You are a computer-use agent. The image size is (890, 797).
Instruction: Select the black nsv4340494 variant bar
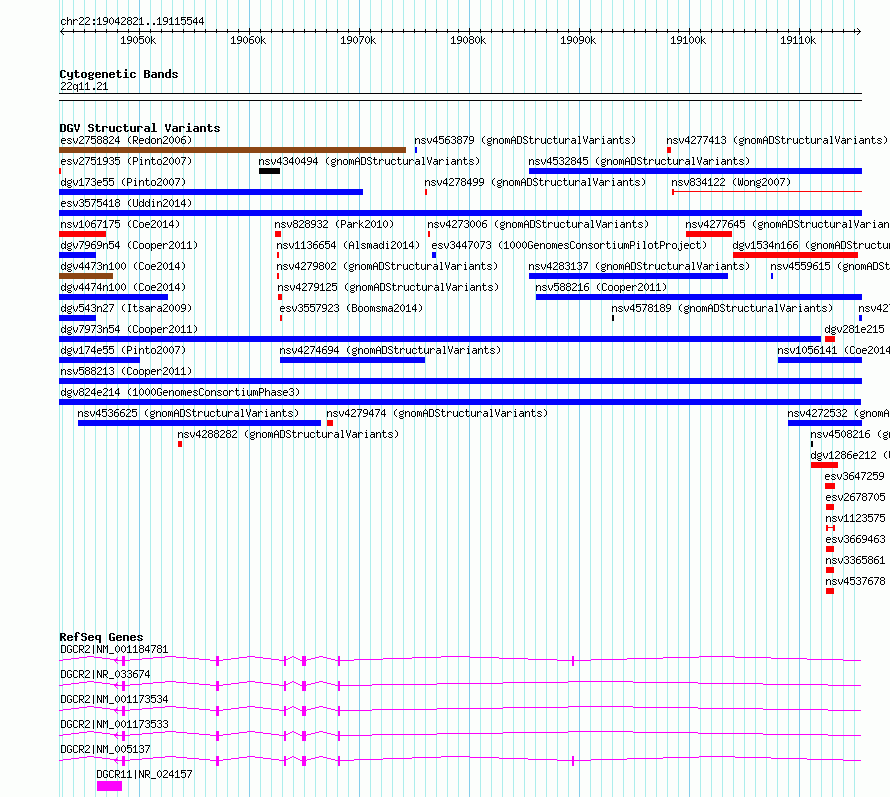(269, 171)
